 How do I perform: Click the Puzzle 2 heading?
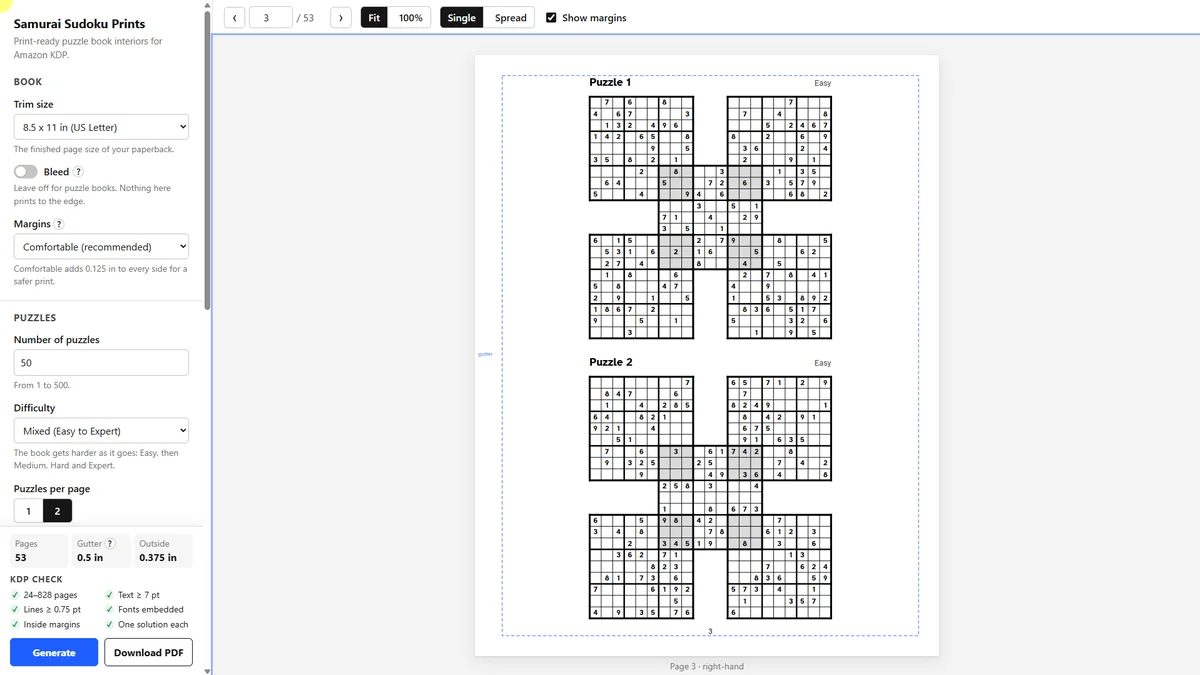pos(611,362)
